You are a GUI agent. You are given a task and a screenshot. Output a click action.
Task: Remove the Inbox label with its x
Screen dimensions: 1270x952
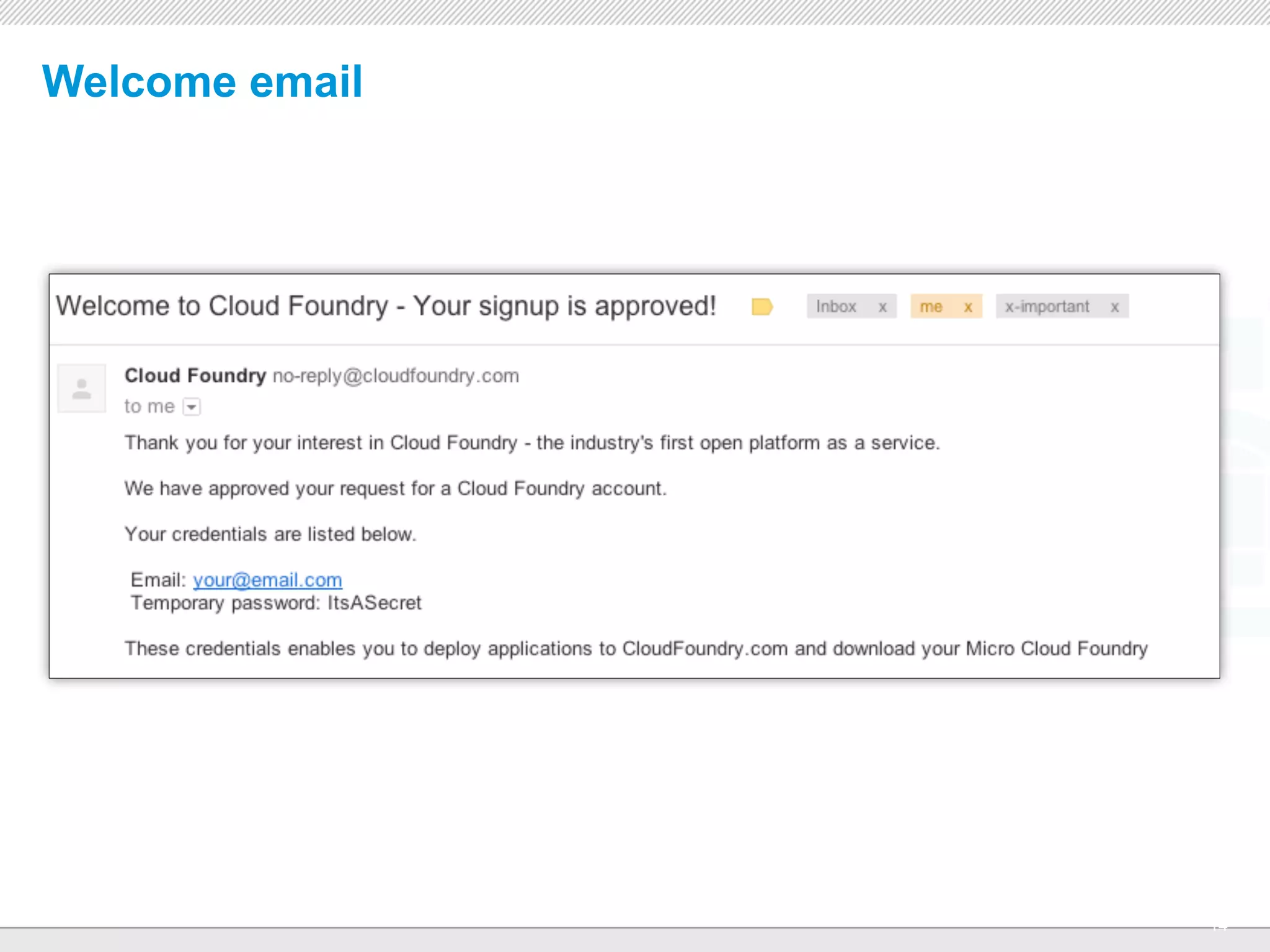882,307
